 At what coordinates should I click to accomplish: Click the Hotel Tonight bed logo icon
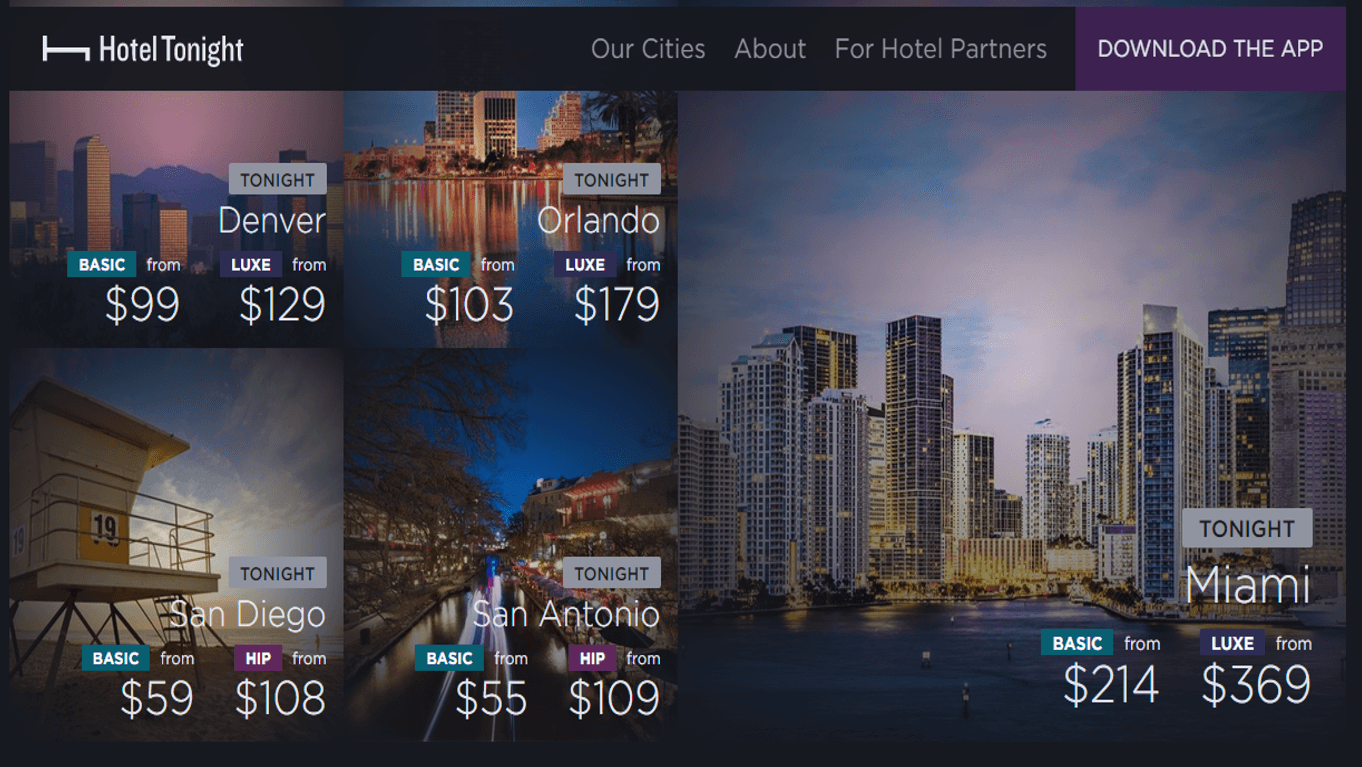pos(66,48)
